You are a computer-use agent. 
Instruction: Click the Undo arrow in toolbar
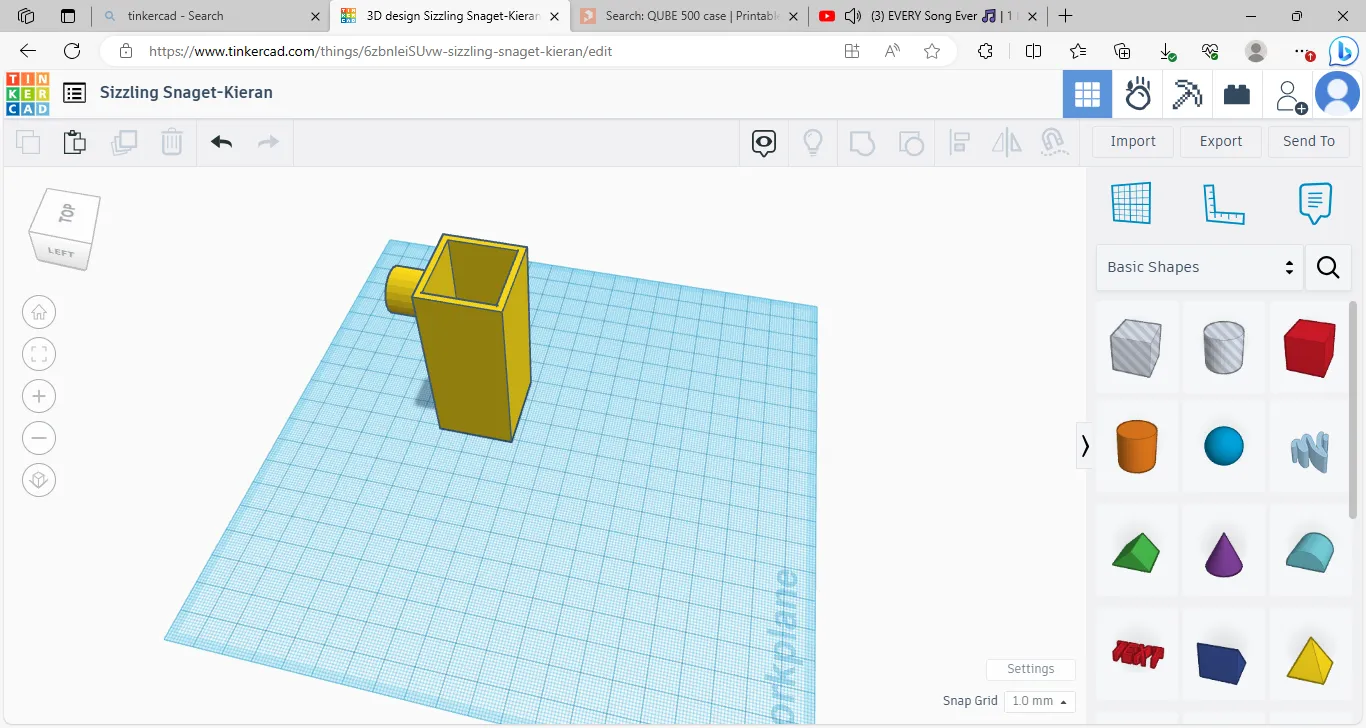[221, 142]
